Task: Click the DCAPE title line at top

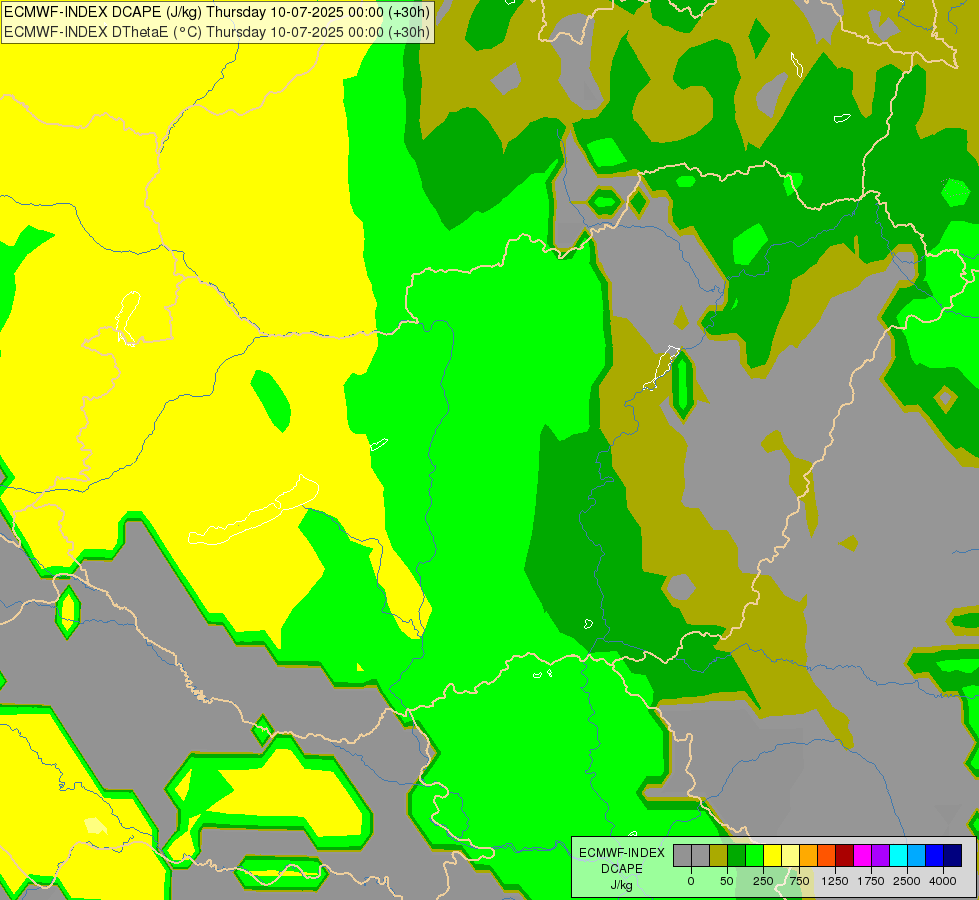Action: [217, 12]
